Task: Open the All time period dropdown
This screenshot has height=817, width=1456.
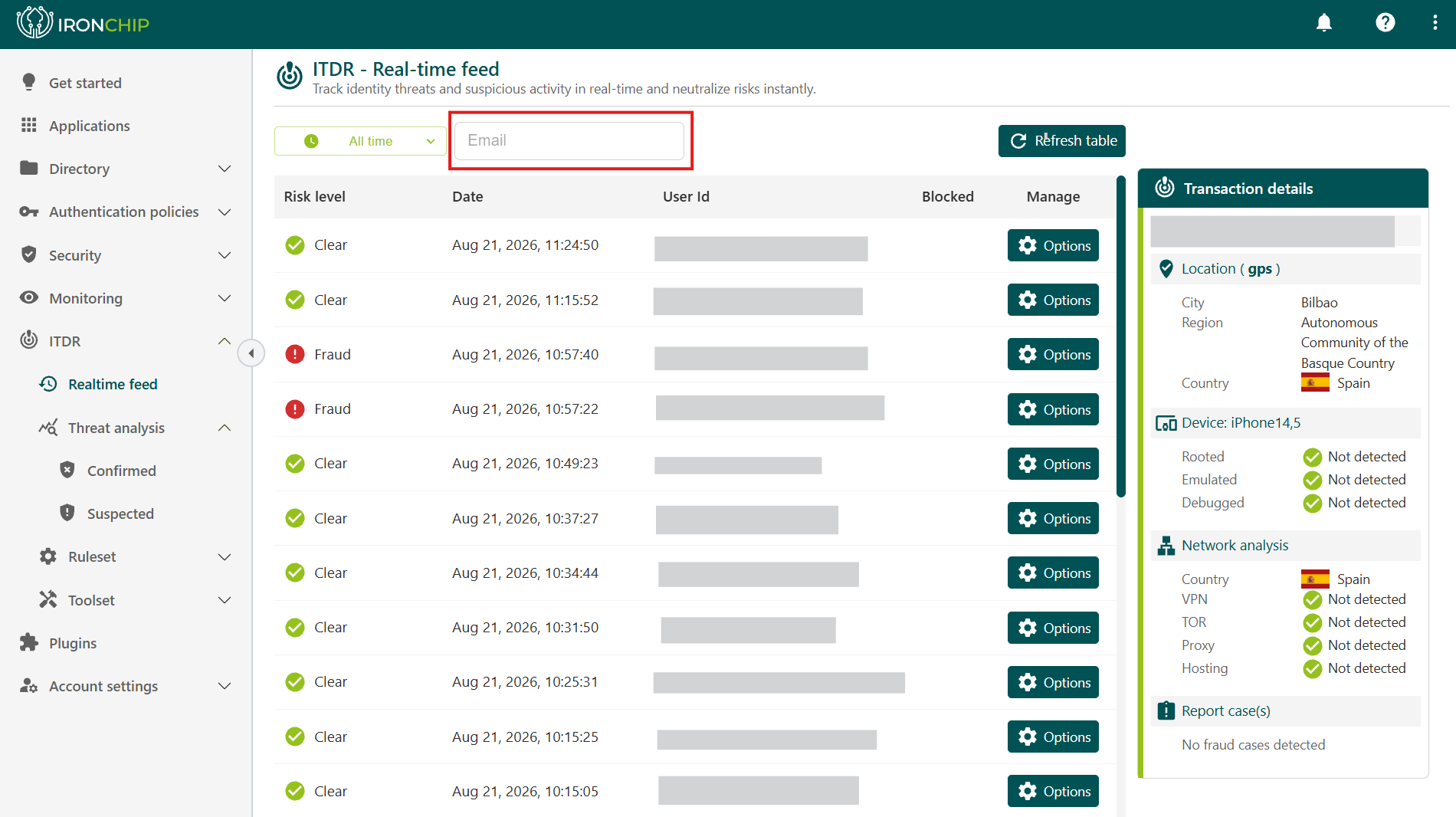Action: [x=360, y=141]
